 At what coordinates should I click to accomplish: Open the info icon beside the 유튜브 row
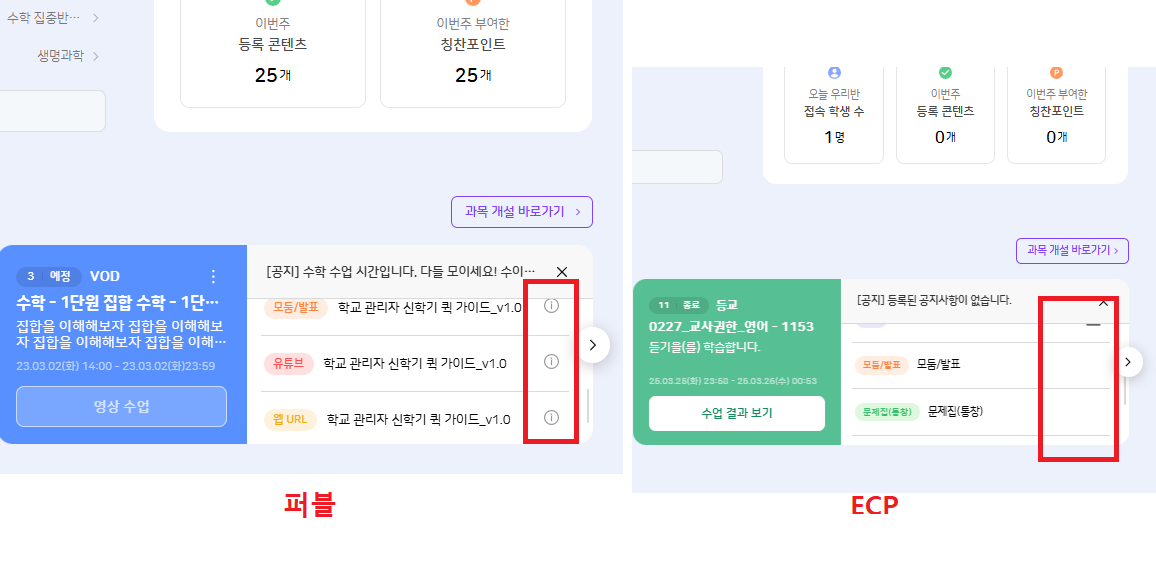click(x=551, y=361)
